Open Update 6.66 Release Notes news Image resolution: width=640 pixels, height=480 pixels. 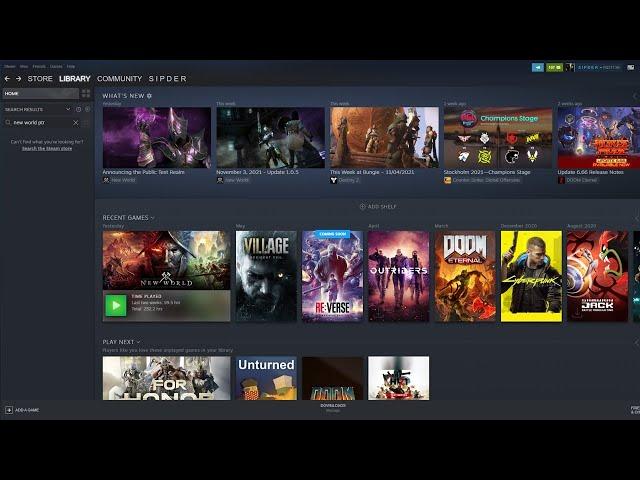tap(599, 138)
